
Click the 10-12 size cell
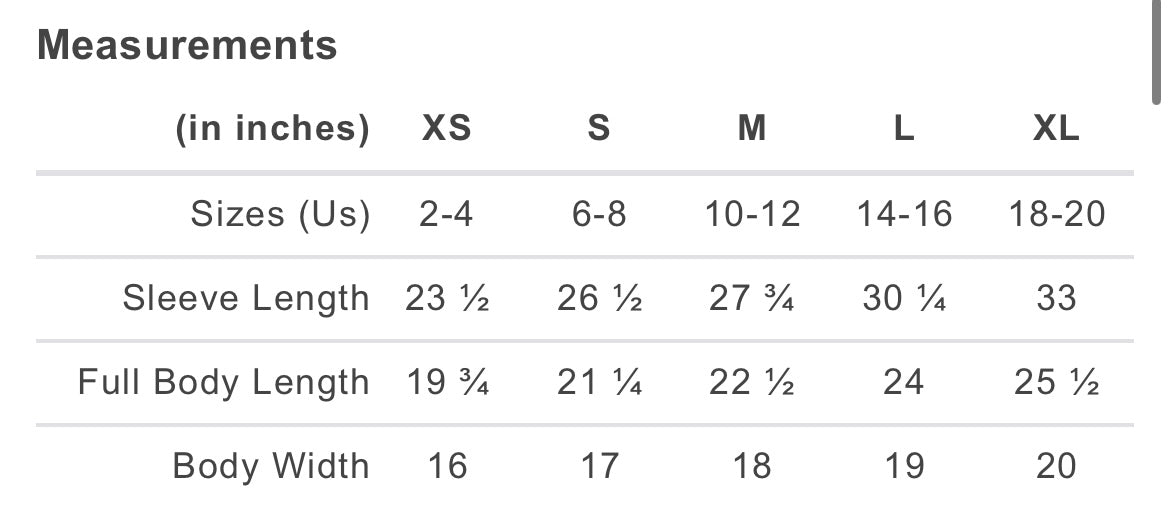click(752, 214)
